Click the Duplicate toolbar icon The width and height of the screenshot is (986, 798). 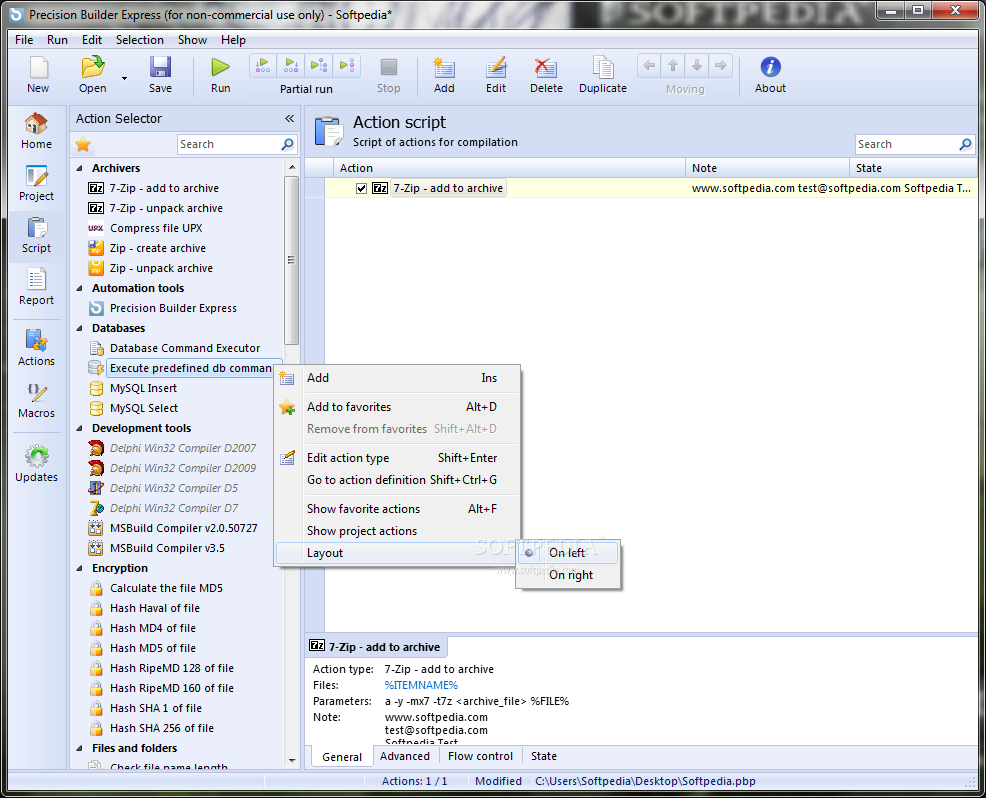[x=602, y=67]
